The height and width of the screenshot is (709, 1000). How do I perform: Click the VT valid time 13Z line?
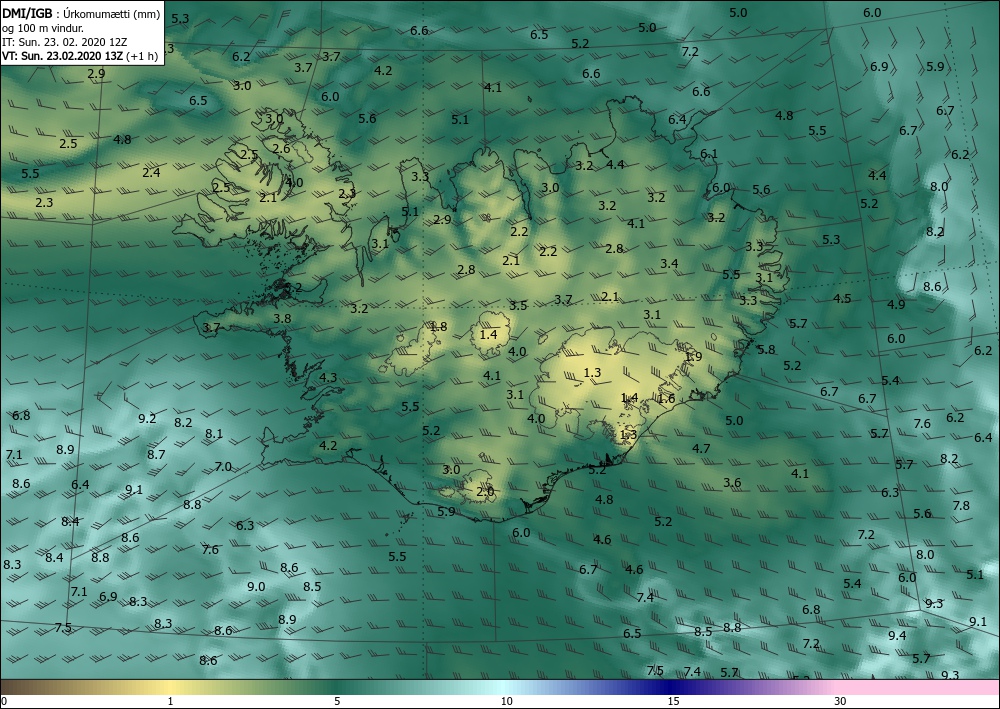(64, 55)
